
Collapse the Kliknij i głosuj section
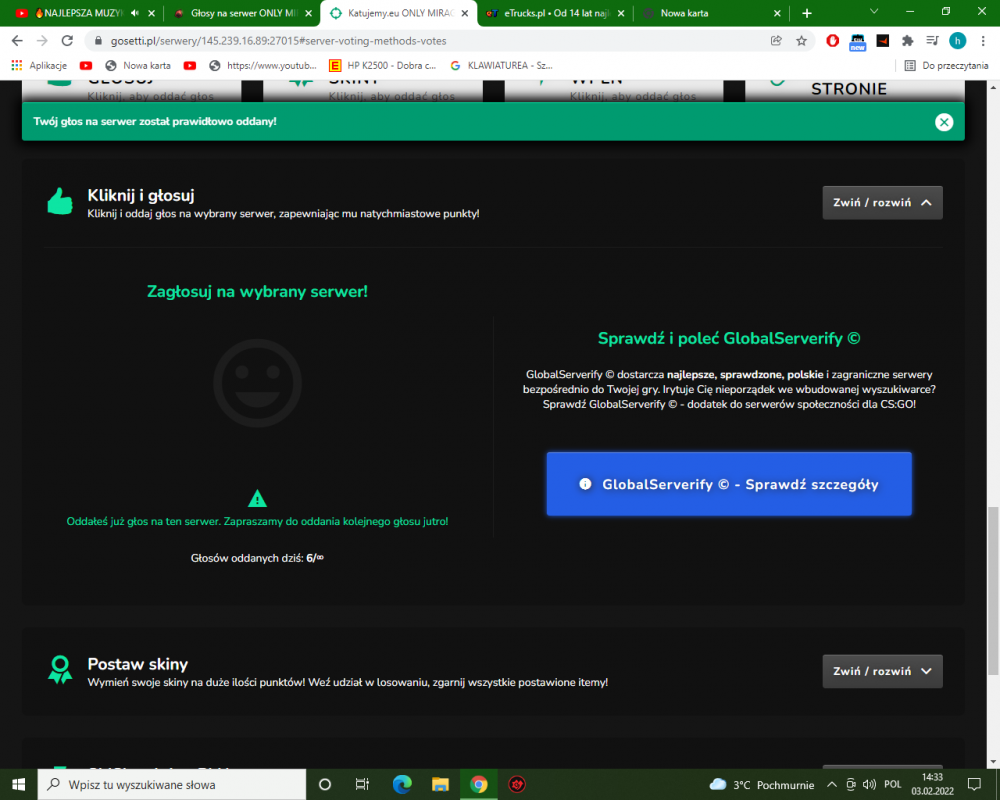point(882,203)
